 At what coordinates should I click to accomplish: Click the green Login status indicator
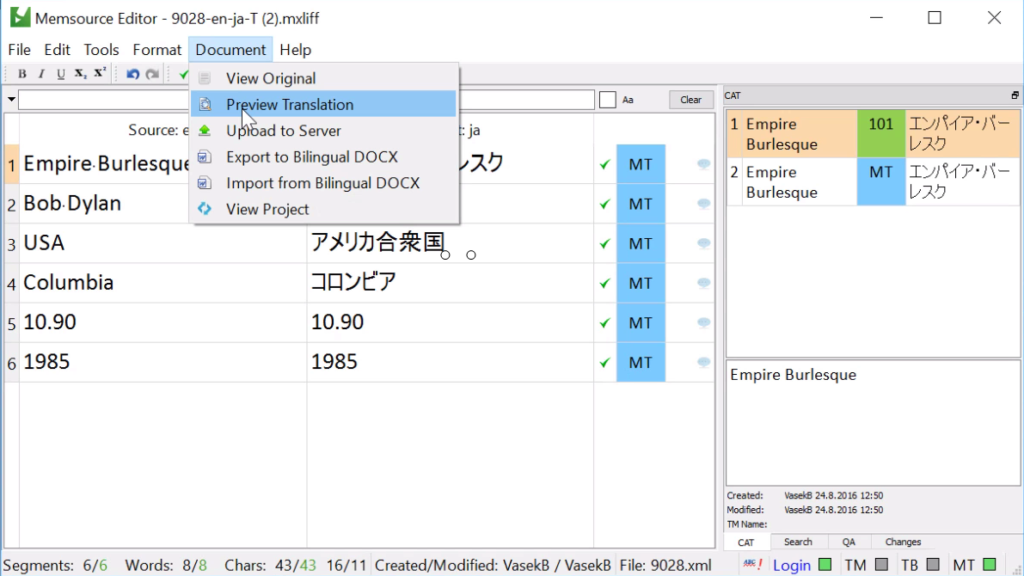pyautogui.click(x=825, y=564)
